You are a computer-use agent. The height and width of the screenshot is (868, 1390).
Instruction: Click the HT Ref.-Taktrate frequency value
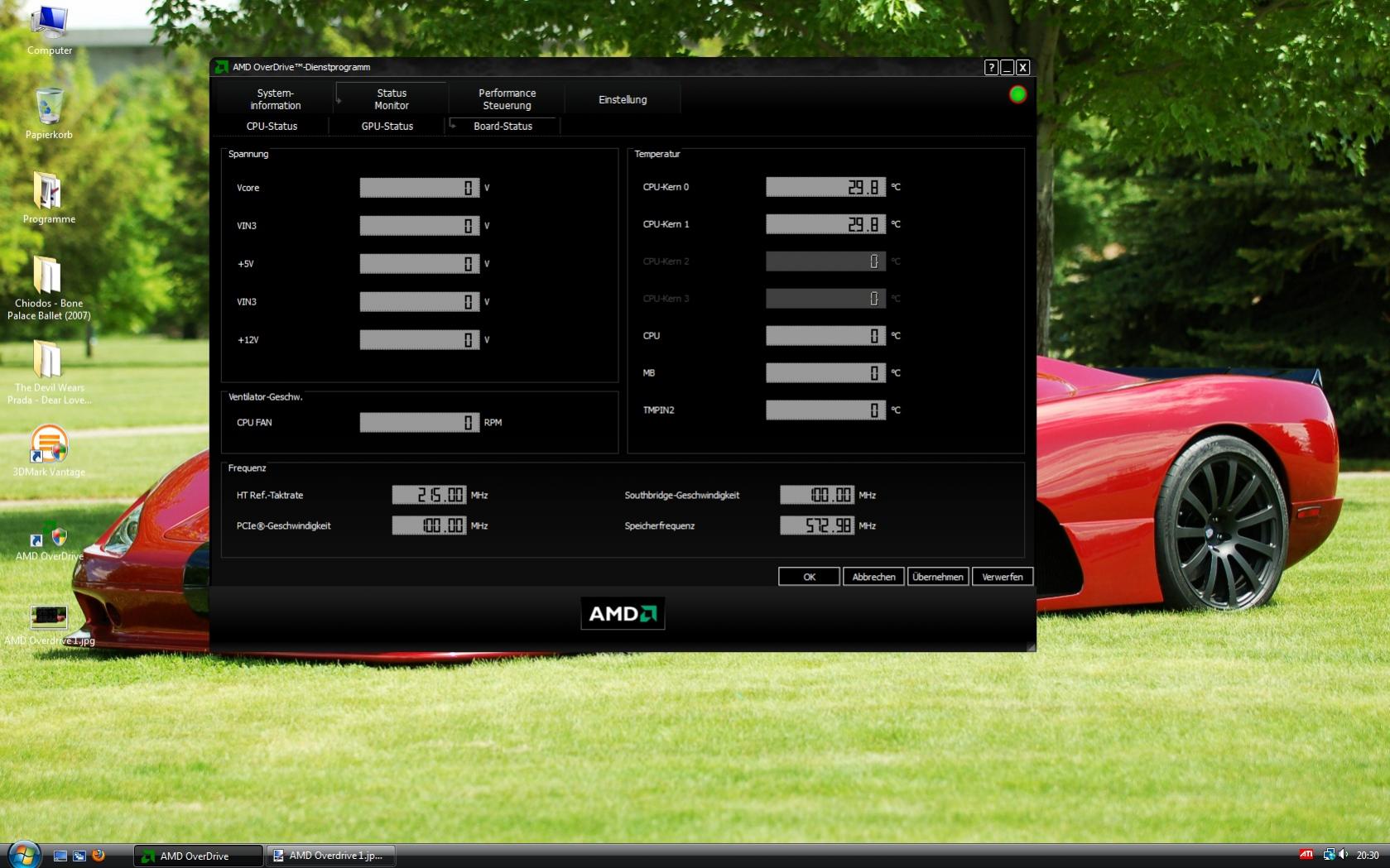tap(429, 495)
